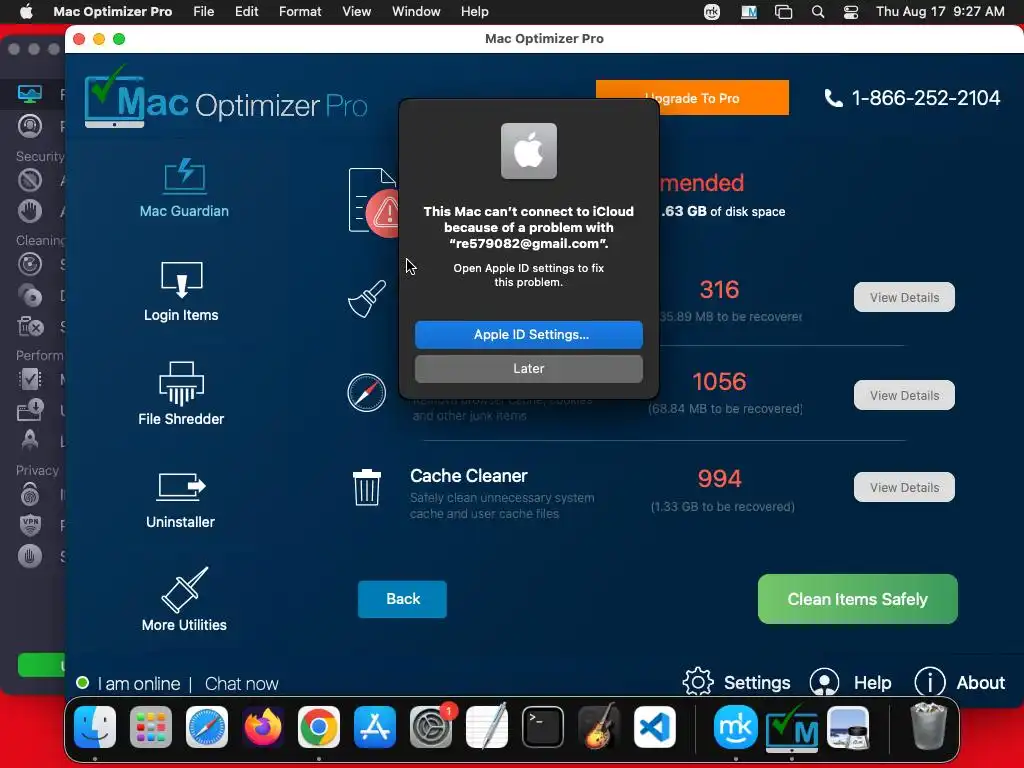Open MacKeeper from the Dock

click(x=736, y=727)
